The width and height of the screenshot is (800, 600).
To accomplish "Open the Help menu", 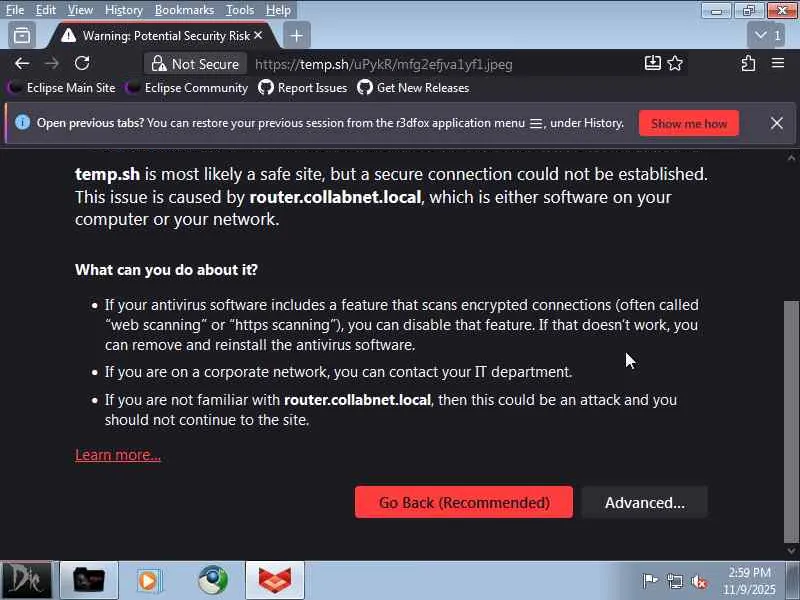I will [278, 10].
